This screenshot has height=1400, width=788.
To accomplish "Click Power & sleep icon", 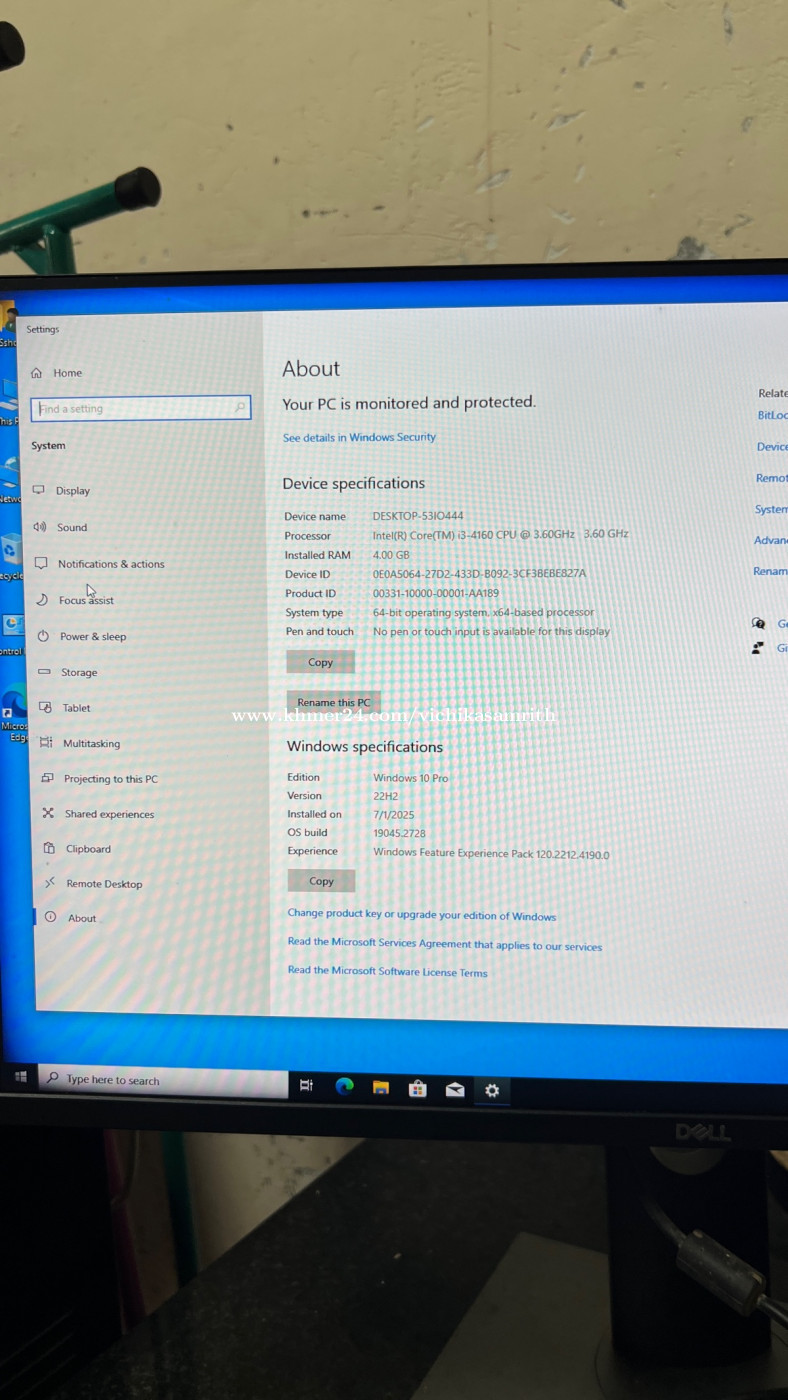I will 43,636.
